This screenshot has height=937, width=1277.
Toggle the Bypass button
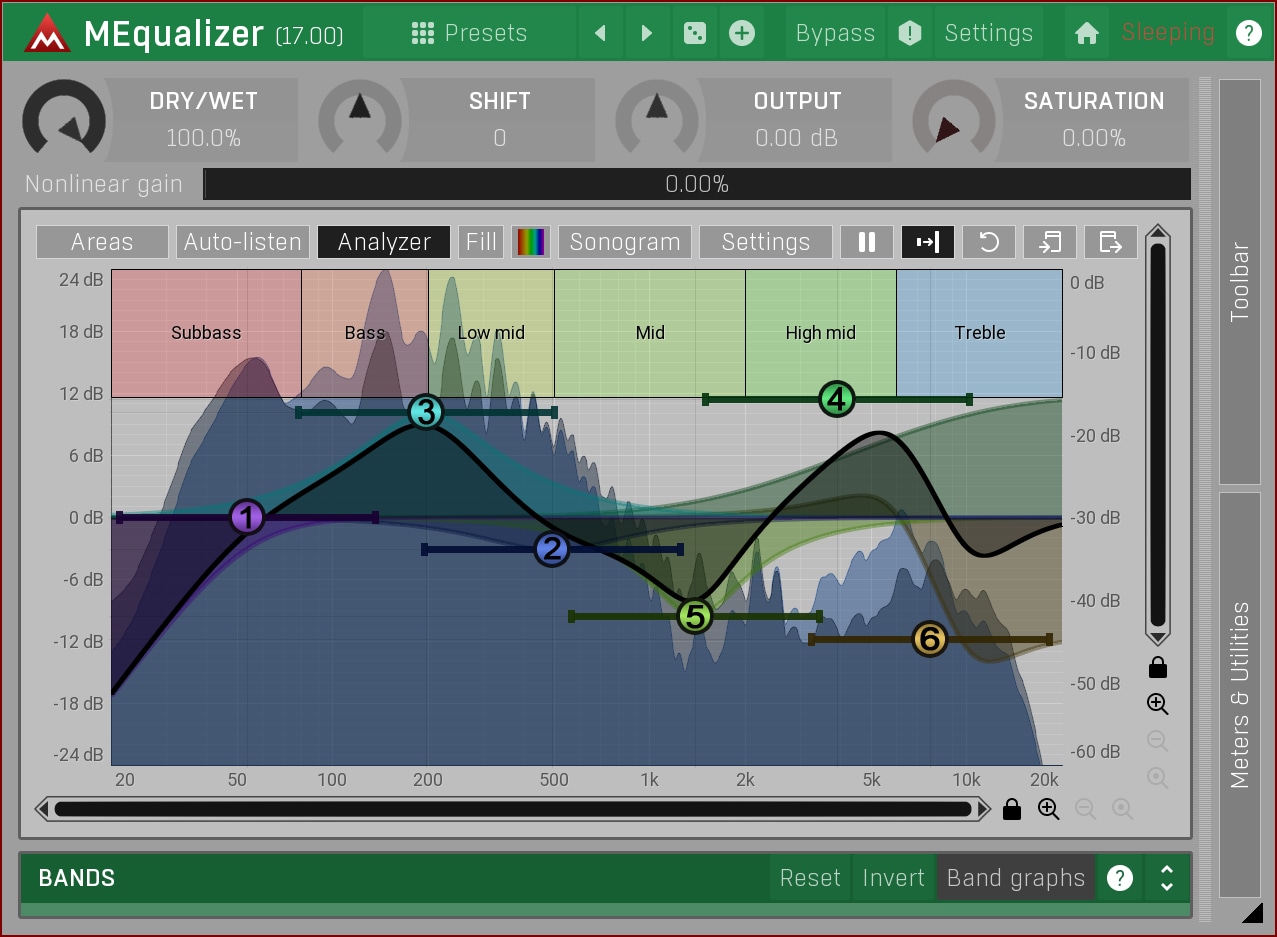tap(835, 33)
